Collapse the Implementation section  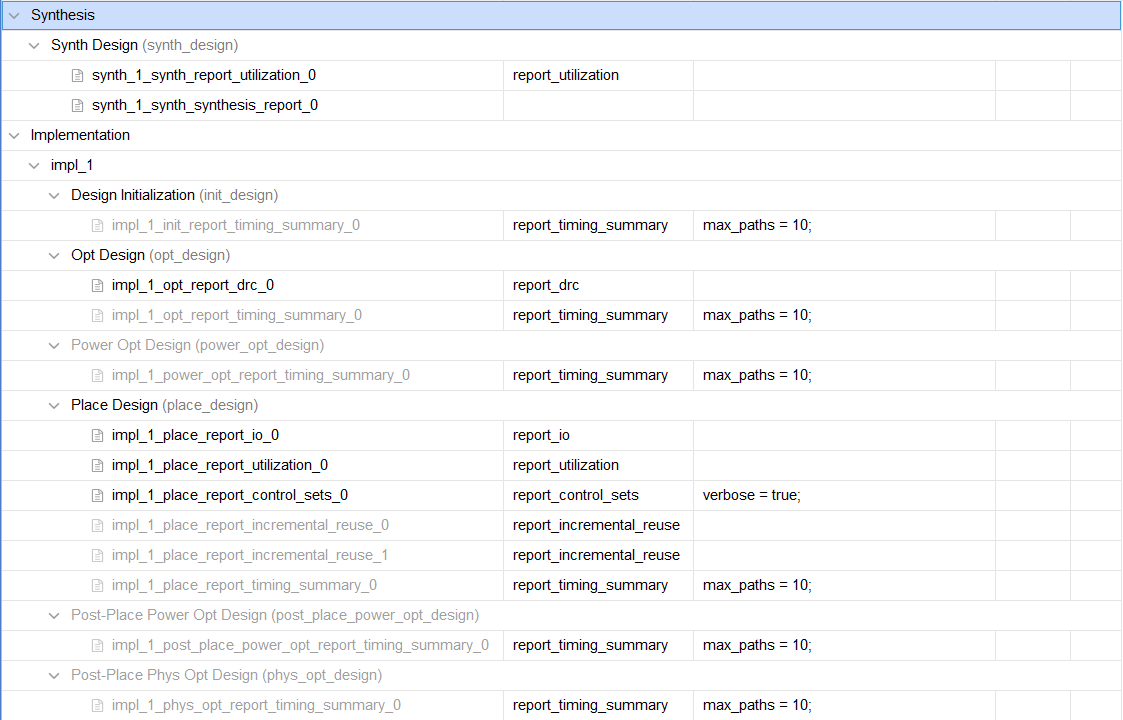[x=14, y=135]
